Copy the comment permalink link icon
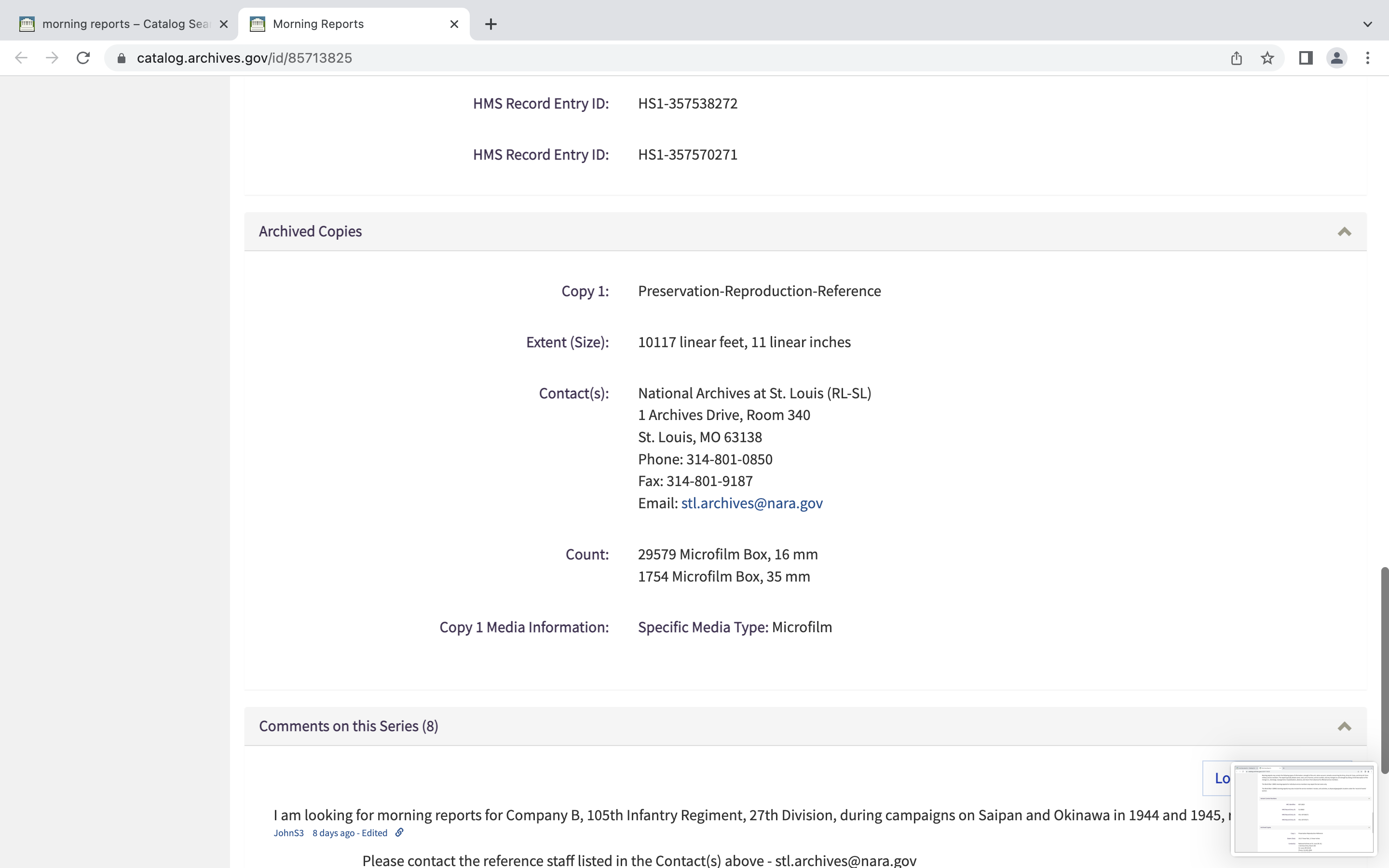The width and height of the screenshot is (1389, 868). coord(399,832)
